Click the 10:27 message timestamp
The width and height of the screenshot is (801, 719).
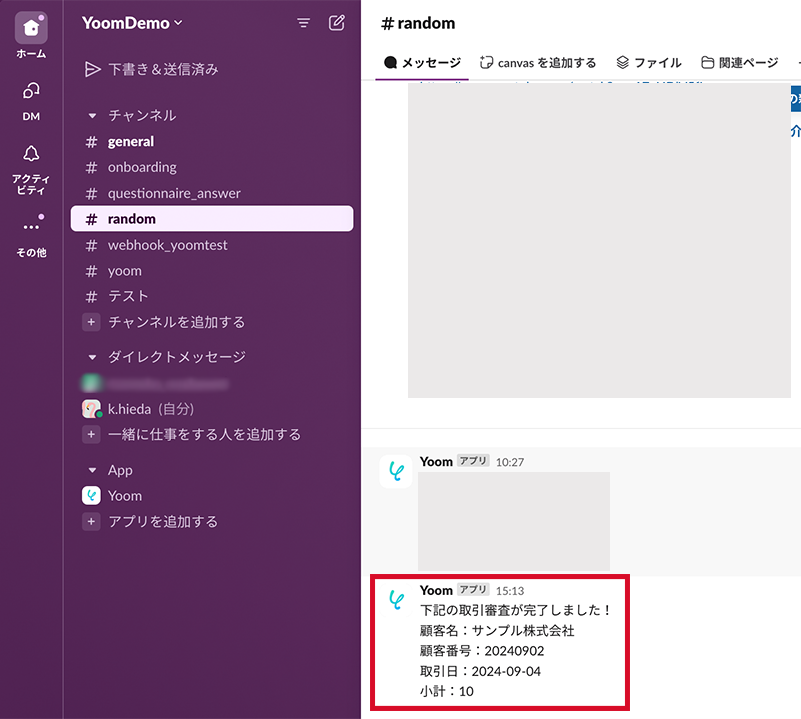pos(510,462)
